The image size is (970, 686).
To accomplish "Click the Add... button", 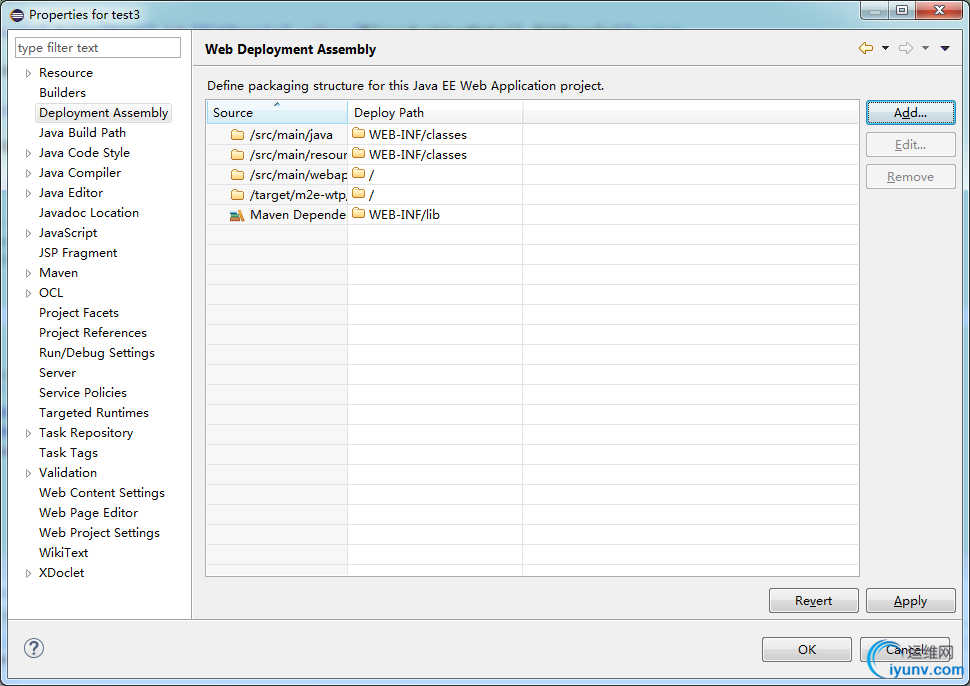I will 911,113.
